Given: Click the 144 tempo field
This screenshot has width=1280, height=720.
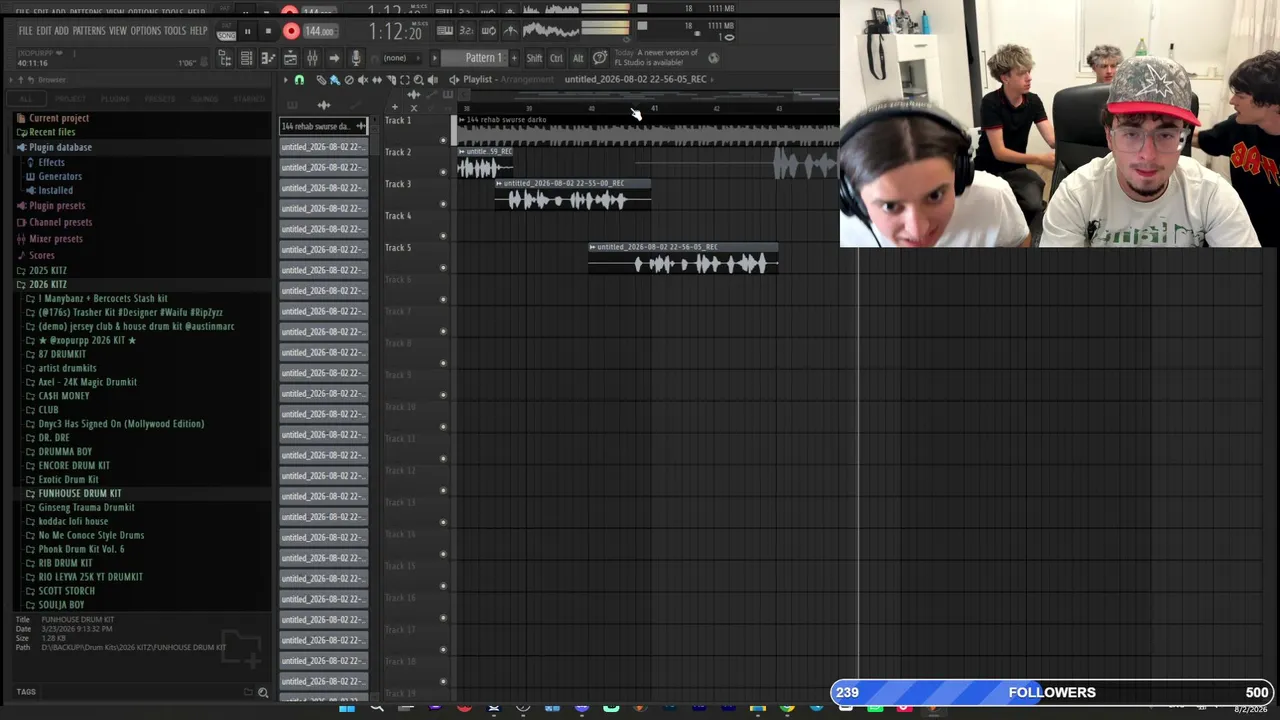Looking at the screenshot, I should click(x=319, y=32).
